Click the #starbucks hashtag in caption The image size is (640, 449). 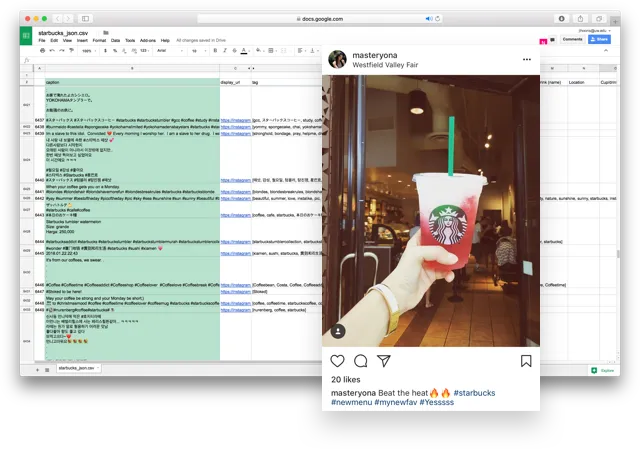[x=474, y=393]
